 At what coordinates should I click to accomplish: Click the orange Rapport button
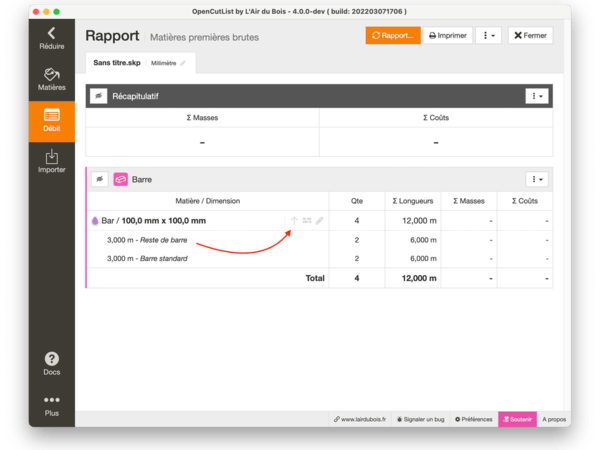(x=392, y=35)
